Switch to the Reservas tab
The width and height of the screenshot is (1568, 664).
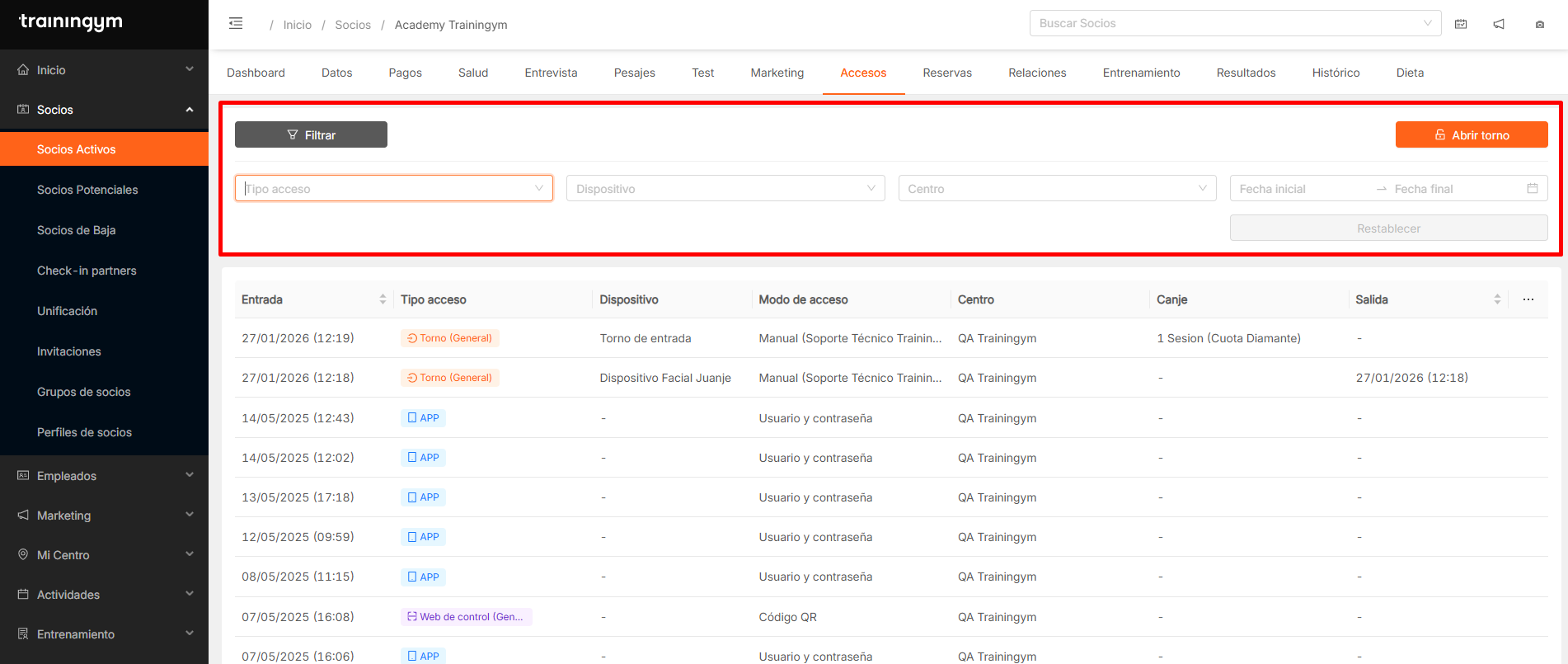click(x=946, y=73)
